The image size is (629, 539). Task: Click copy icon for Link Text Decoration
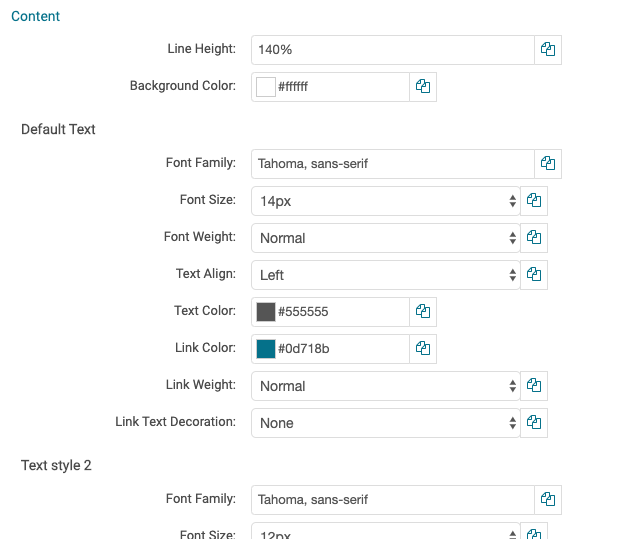[534, 423]
